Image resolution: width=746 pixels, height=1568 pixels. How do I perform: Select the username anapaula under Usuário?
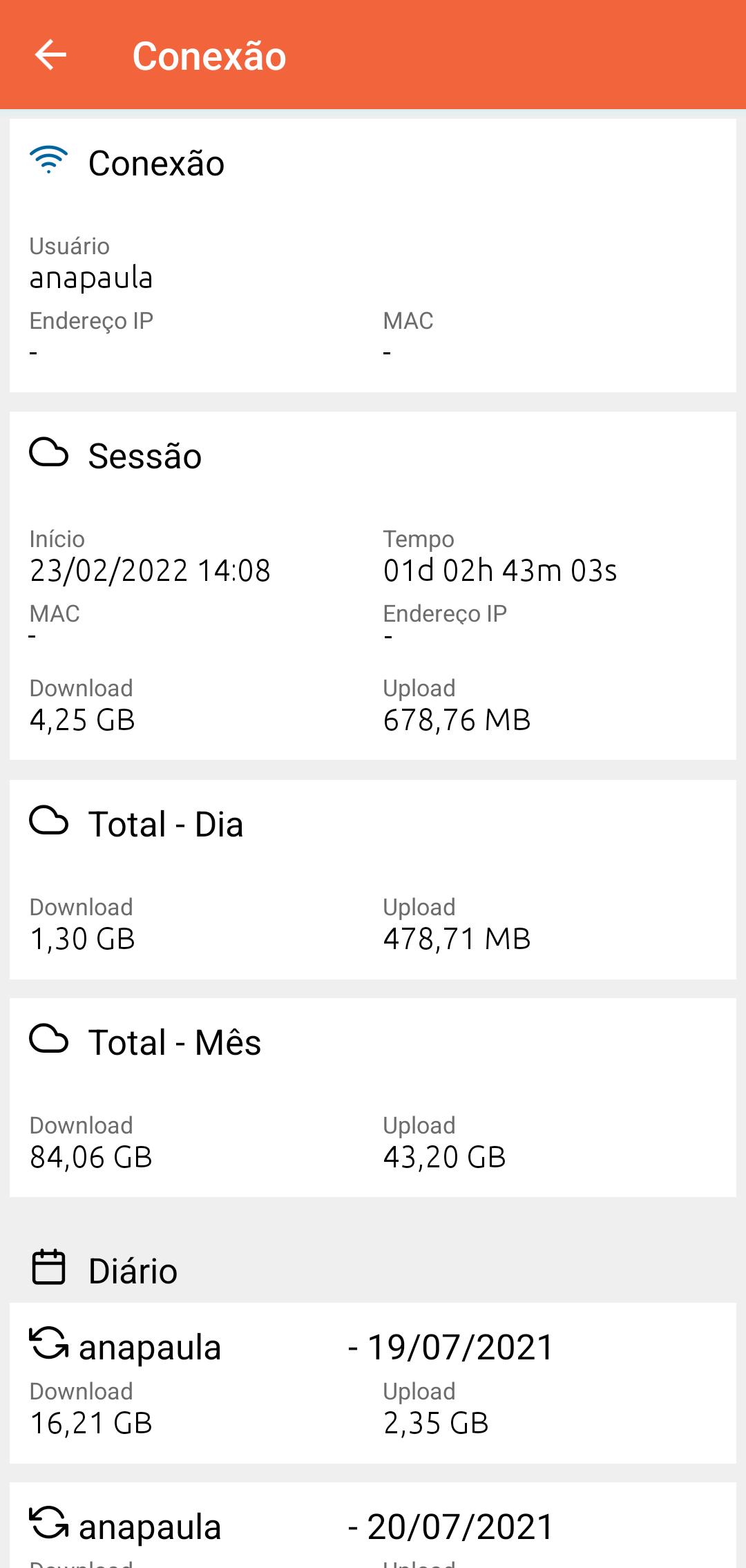[x=91, y=278]
